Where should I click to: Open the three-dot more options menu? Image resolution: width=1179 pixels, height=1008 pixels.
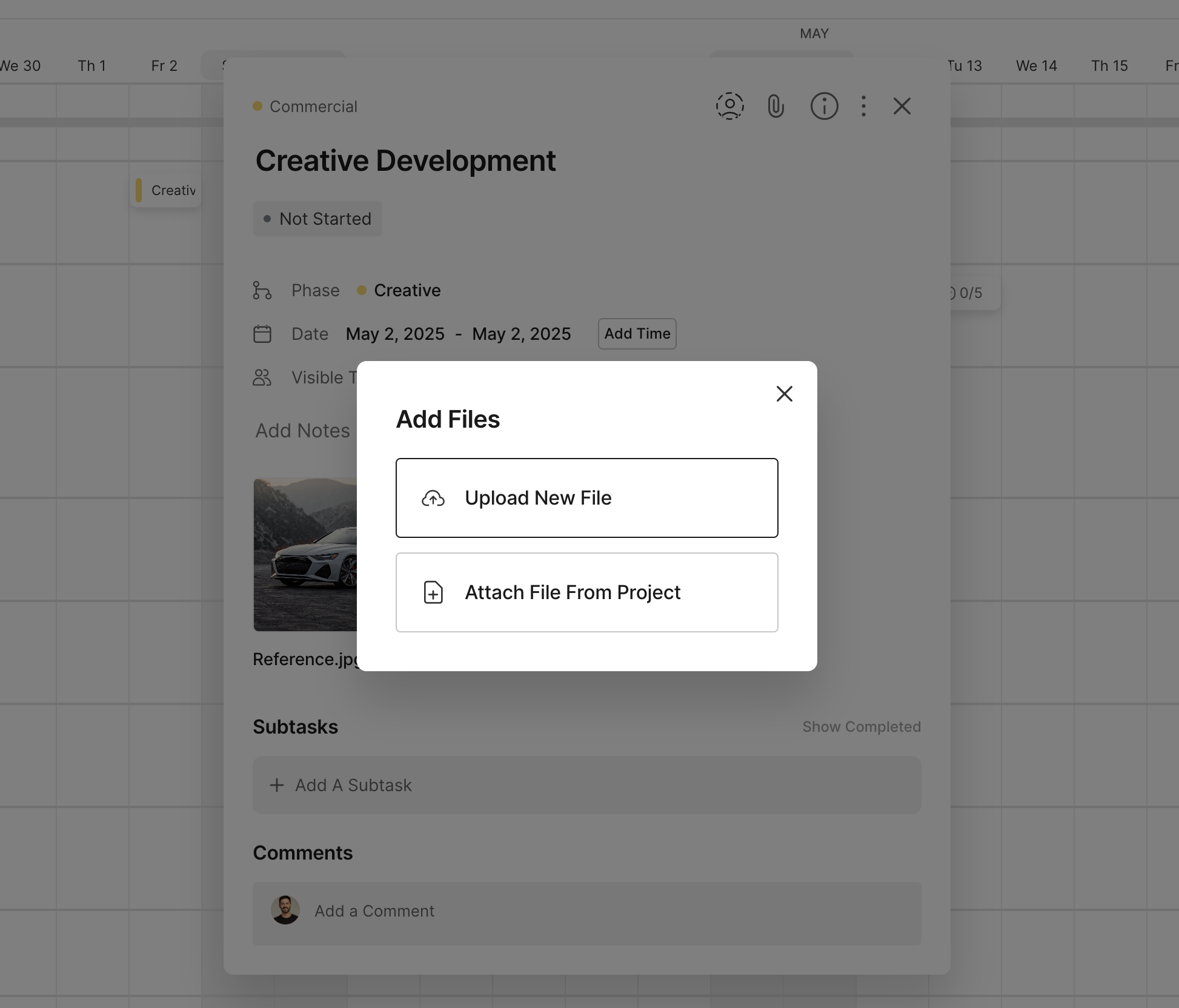[x=863, y=107]
